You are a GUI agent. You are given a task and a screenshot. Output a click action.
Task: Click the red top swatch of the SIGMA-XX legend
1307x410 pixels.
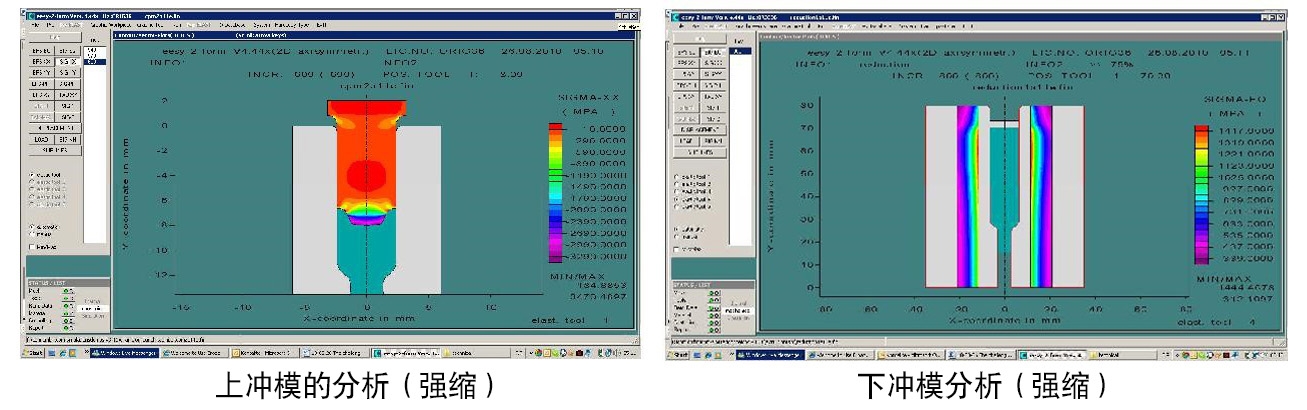(x=556, y=129)
